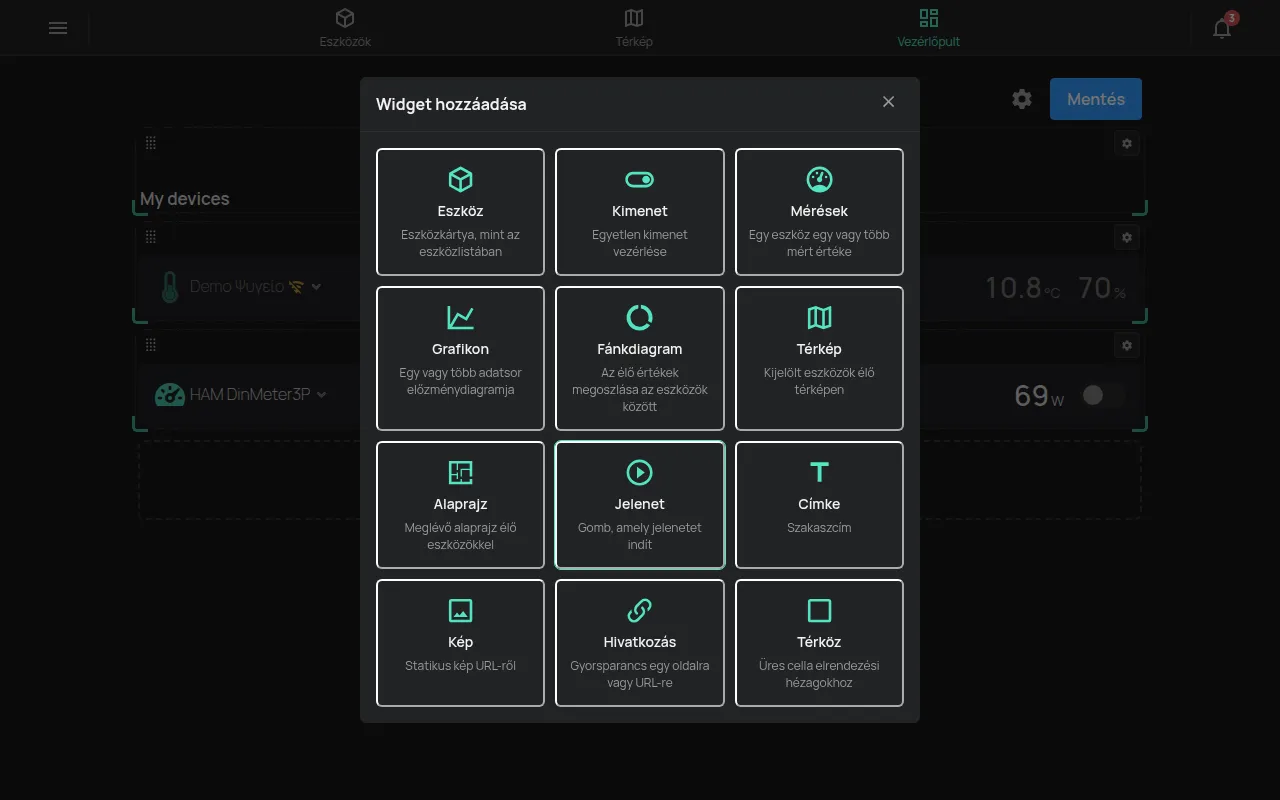Click the 69 W power reading
The image size is (1280, 800).
coord(1039,396)
